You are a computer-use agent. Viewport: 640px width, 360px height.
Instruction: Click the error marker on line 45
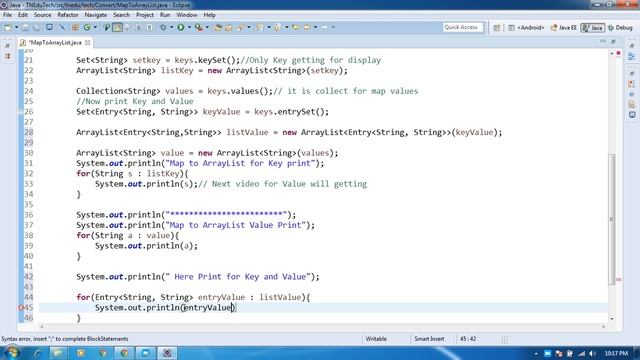click(21, 308)
